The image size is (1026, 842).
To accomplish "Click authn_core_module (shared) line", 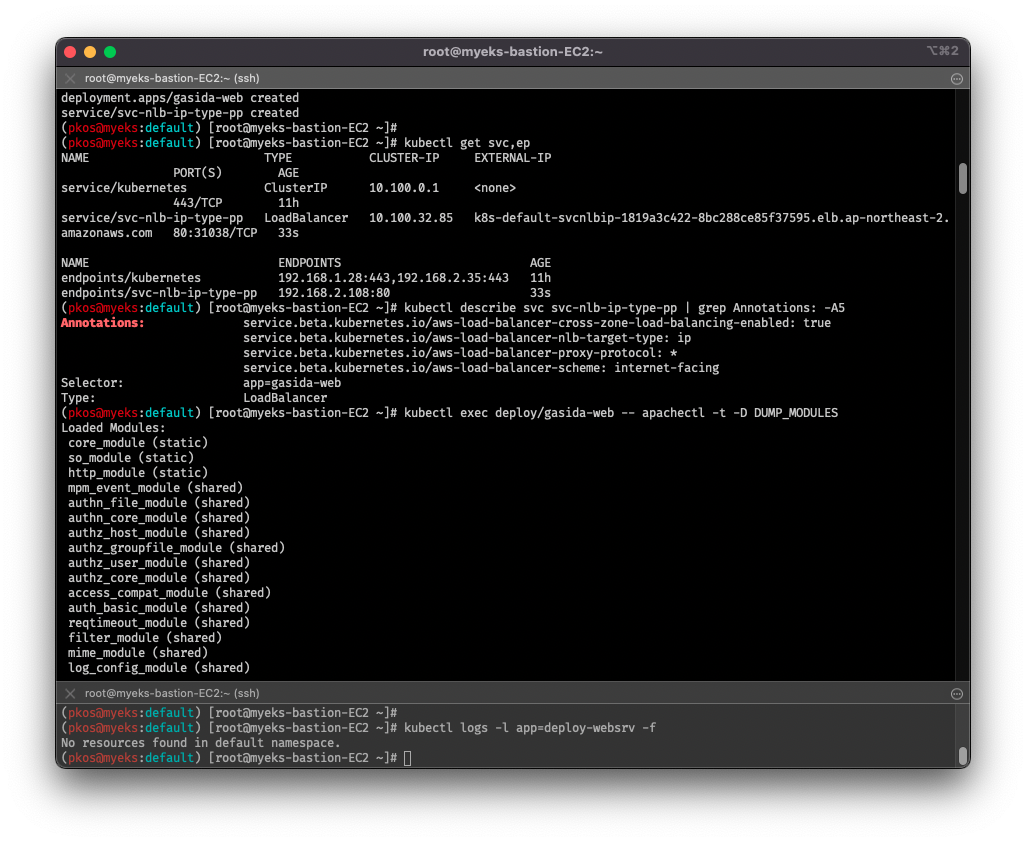I will point(159,518).
